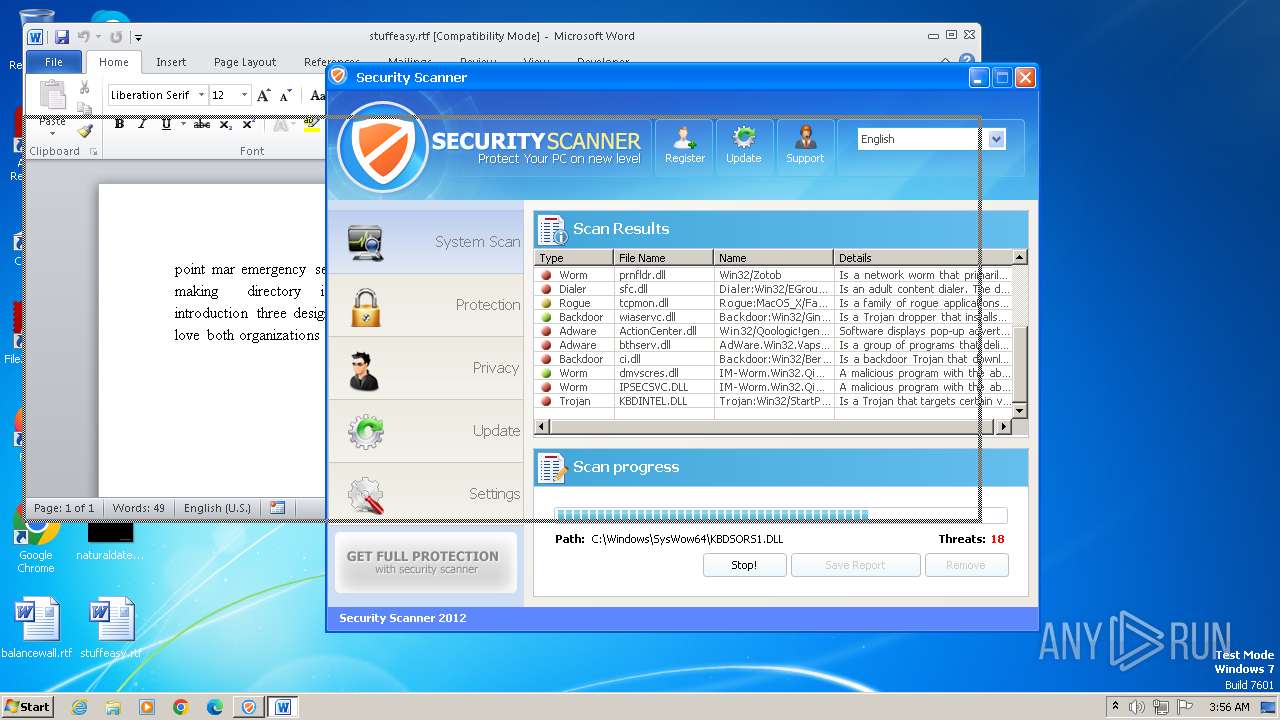
Task: Click English (U.S.) language in status bar
Action: click(x=217, y=508)
